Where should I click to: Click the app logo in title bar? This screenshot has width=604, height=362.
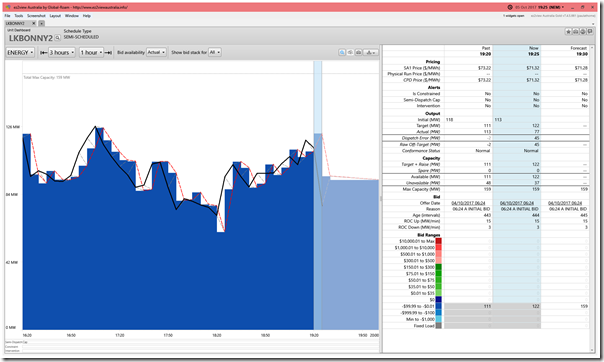point(8,7)
